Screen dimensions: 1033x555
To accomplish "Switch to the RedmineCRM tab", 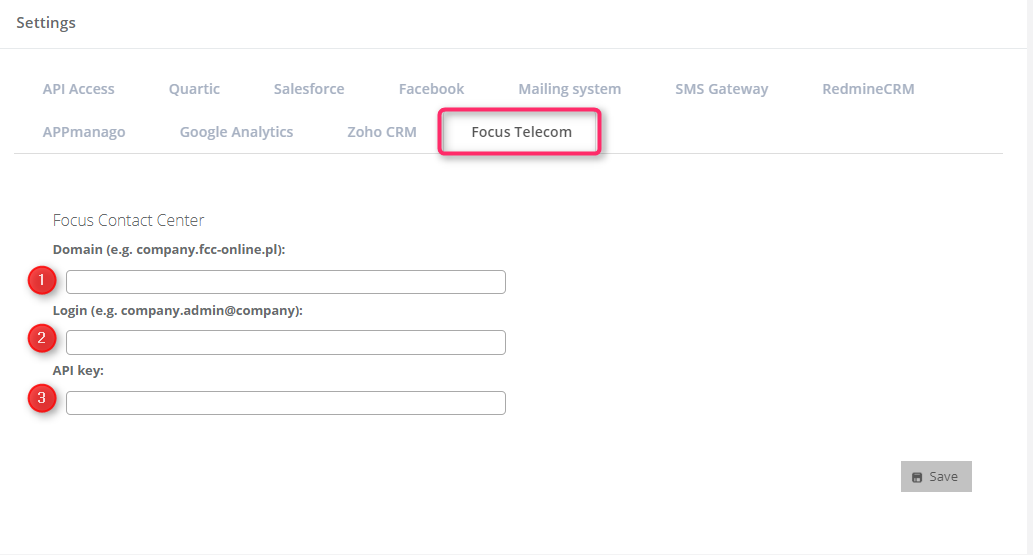I will (868, 89).
